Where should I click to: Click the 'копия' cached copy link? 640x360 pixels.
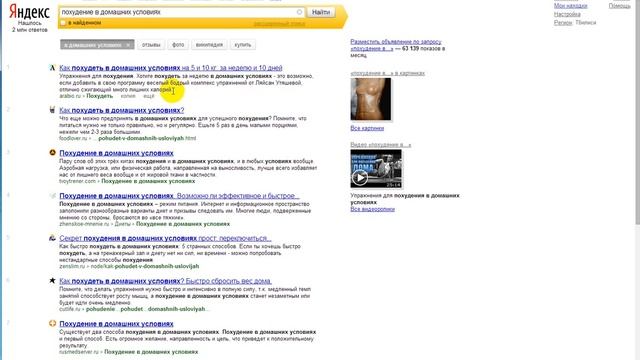[128, 96]
